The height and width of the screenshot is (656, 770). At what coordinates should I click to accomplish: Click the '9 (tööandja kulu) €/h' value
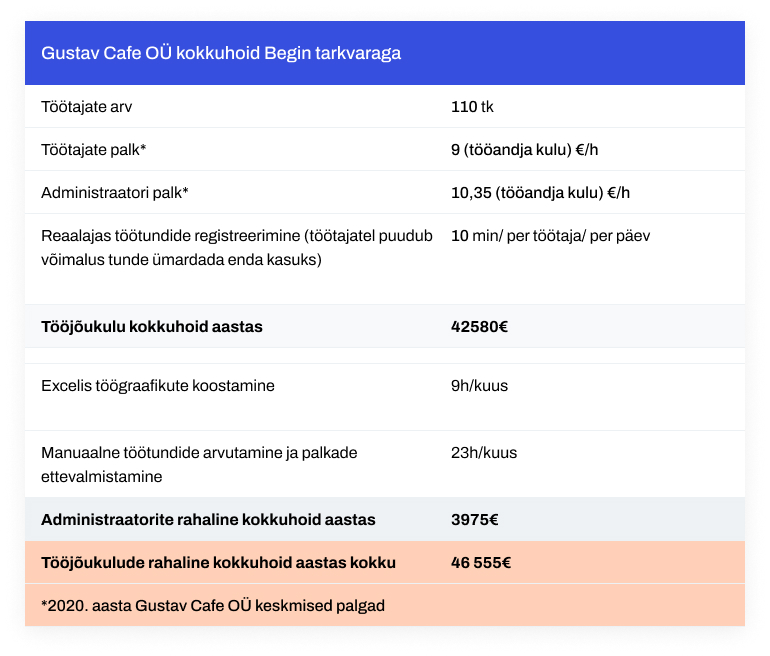pos(524,149)
